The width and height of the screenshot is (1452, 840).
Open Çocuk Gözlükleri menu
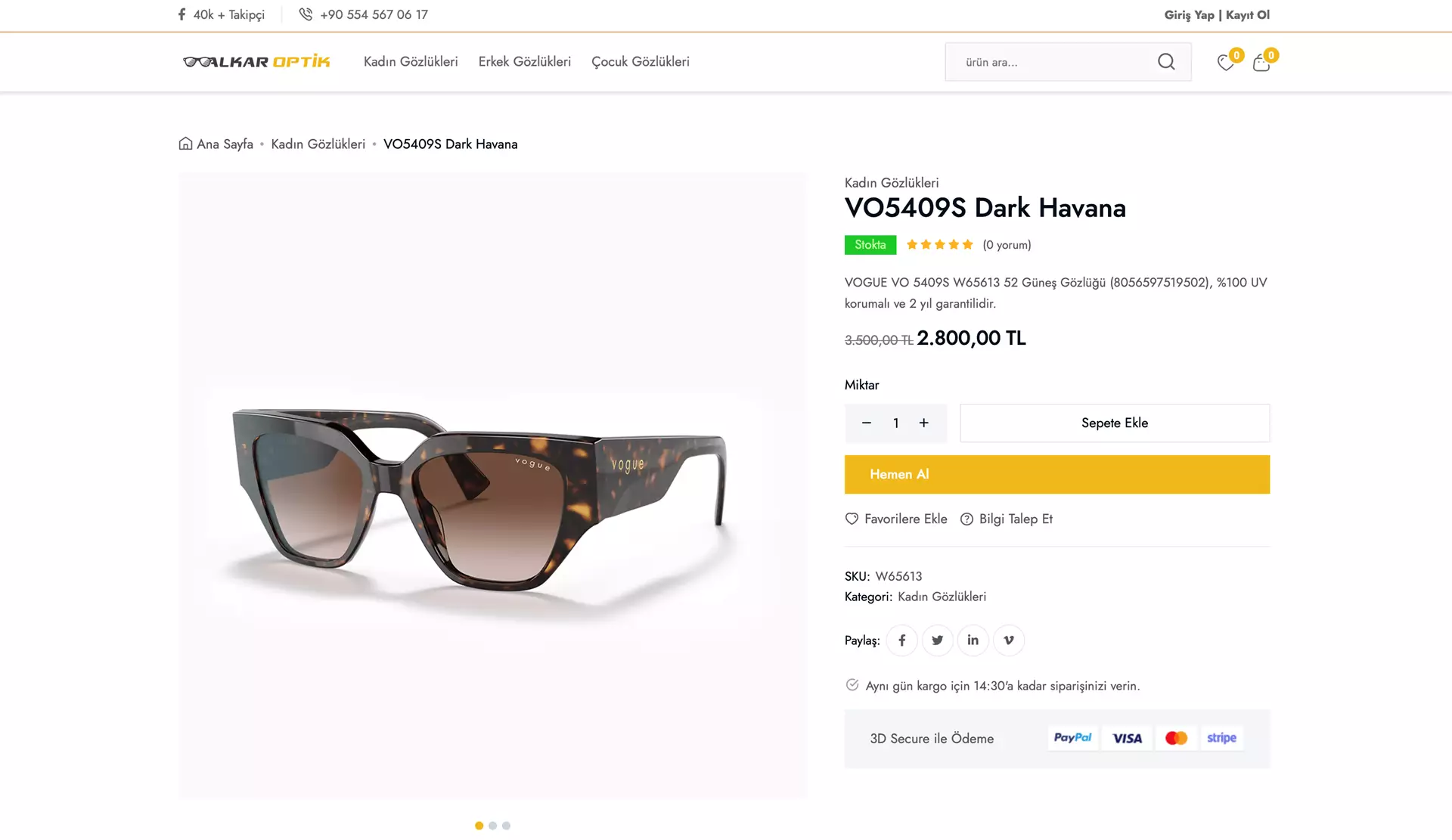click(640, 62)
